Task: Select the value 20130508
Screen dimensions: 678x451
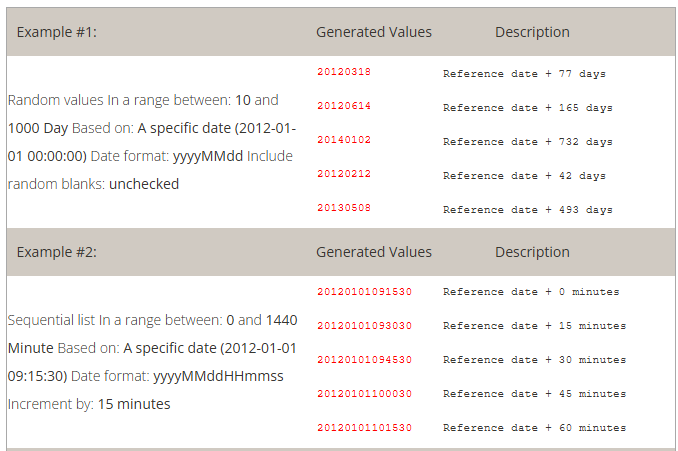Action: pos(344,209)
